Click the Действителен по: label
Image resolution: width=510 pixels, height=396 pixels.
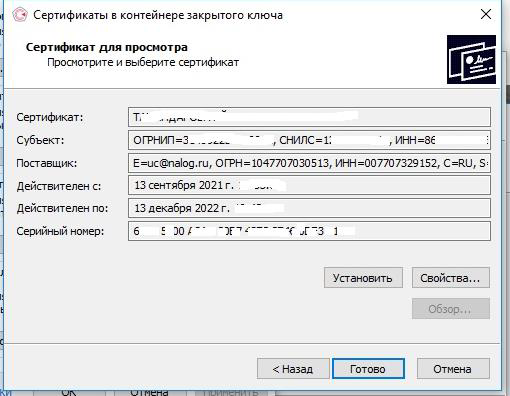pos(62,208)
